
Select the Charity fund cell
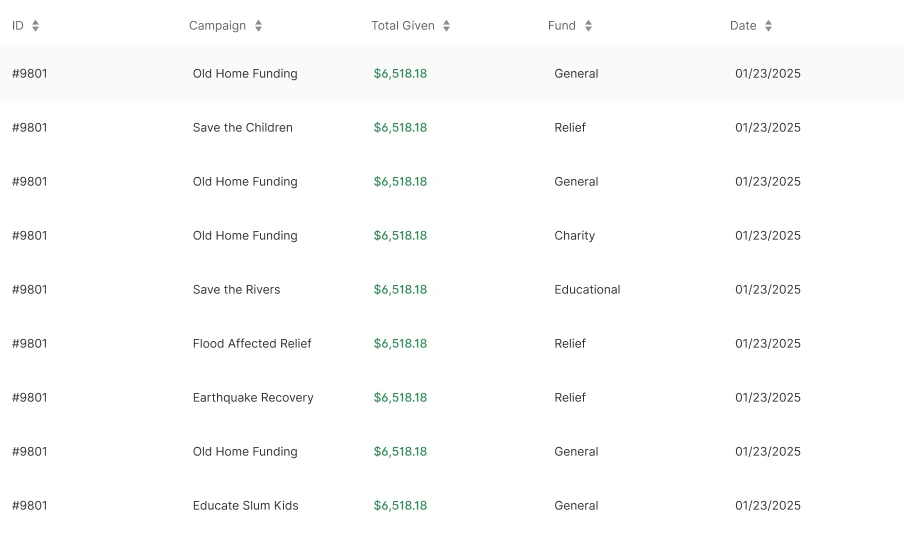click(x=574, y=235)
